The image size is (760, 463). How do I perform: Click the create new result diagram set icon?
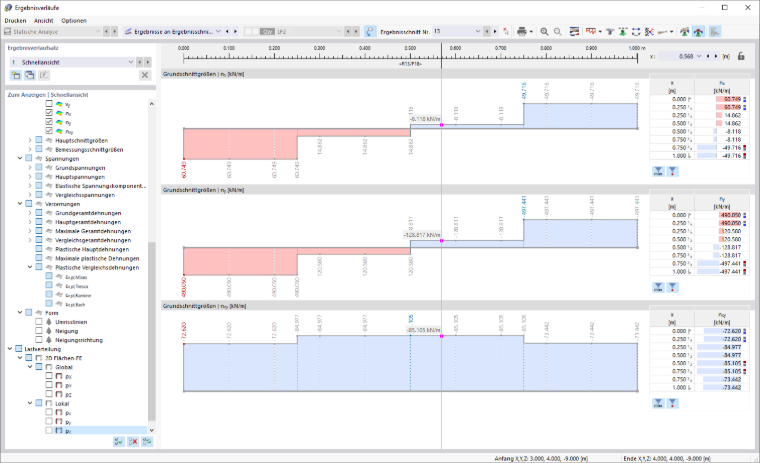[16, 75]
